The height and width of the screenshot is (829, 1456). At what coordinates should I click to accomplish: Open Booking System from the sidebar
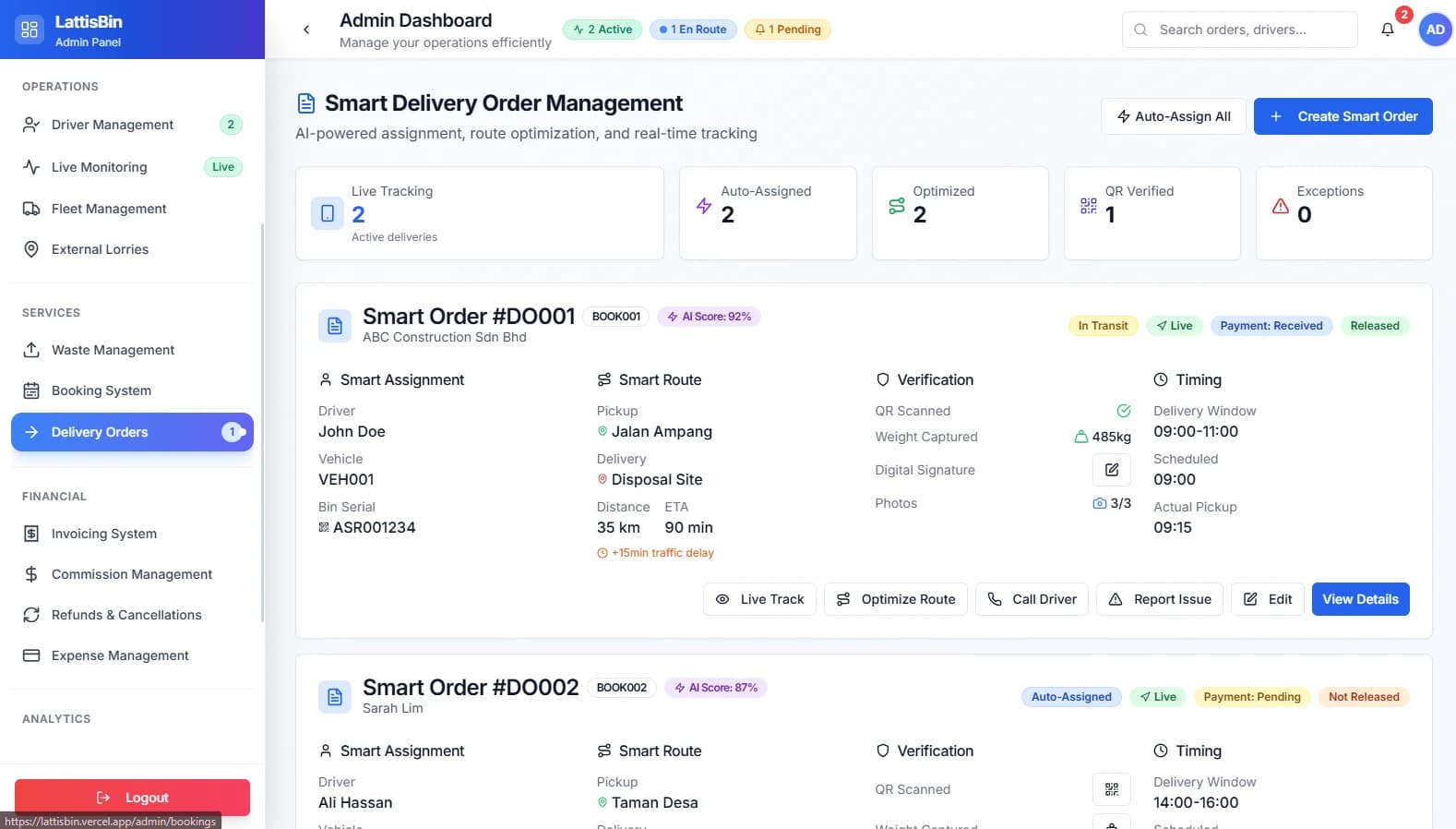pos(101,390)
